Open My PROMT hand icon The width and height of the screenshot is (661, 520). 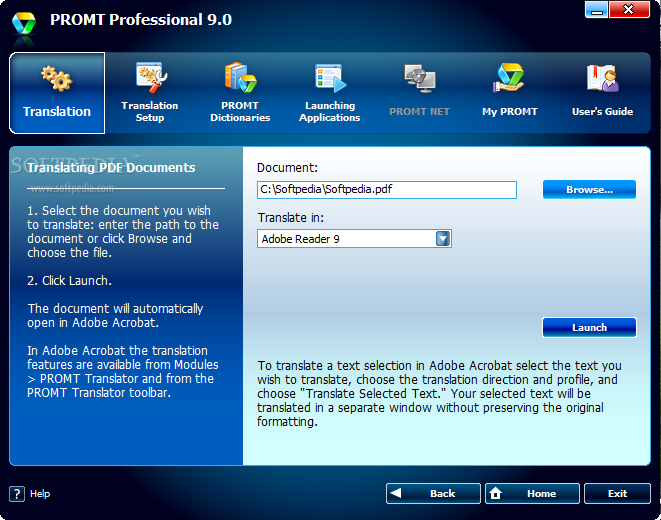tap(509, 78)
